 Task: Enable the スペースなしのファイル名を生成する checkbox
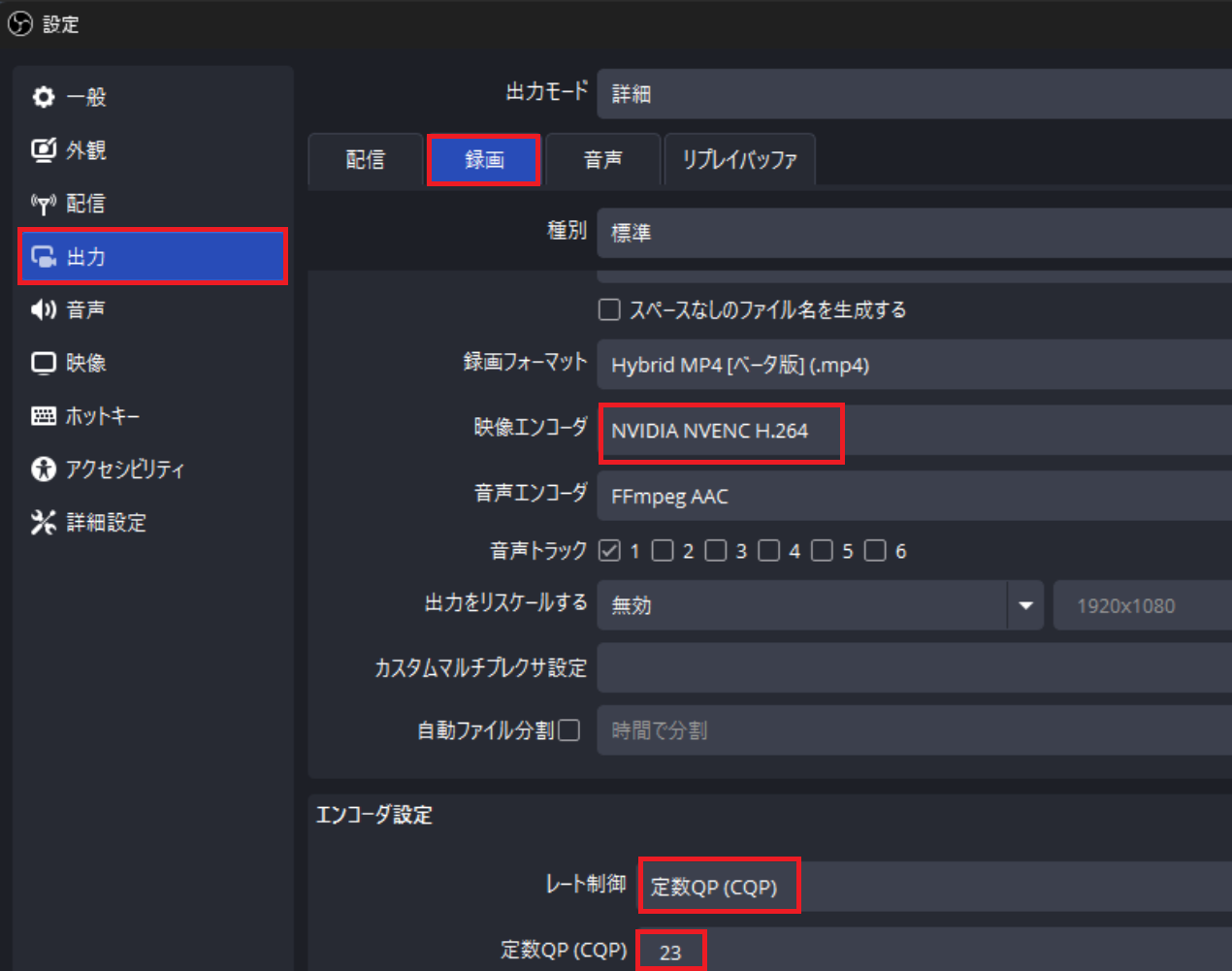[x=609, y=309]
